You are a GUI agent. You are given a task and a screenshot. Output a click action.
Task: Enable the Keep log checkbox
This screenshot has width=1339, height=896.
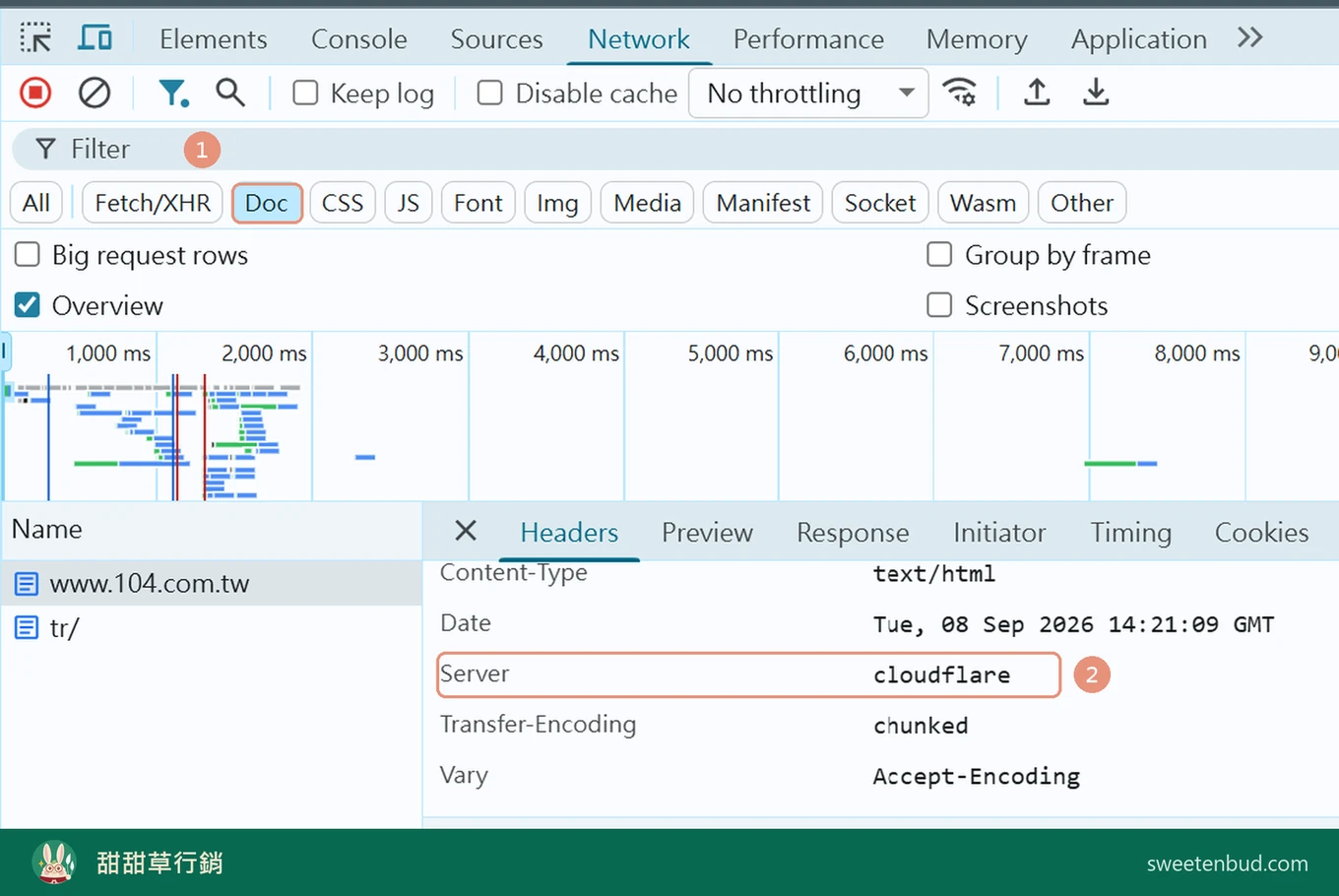305,93
